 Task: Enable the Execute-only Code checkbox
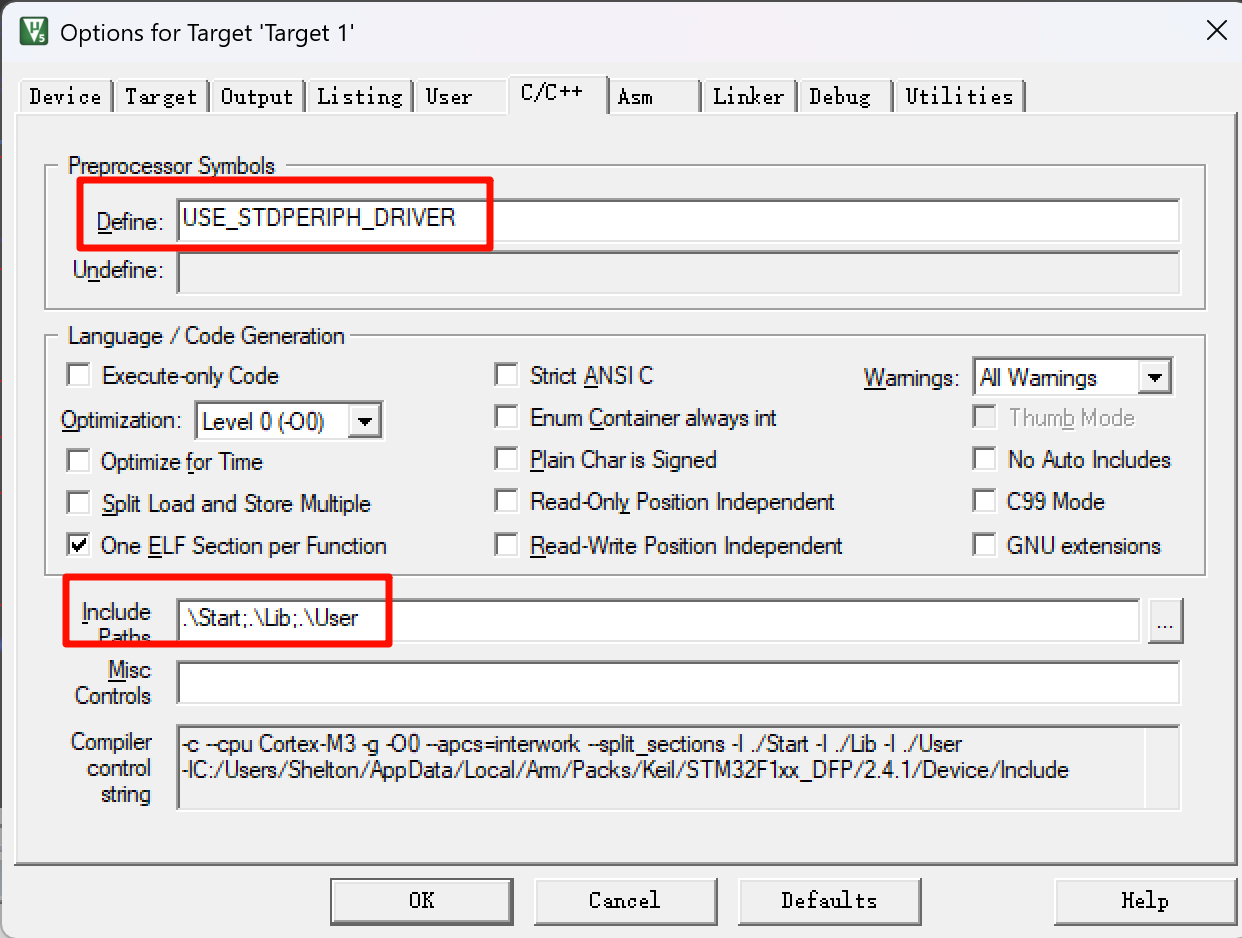tap(78, 376)
